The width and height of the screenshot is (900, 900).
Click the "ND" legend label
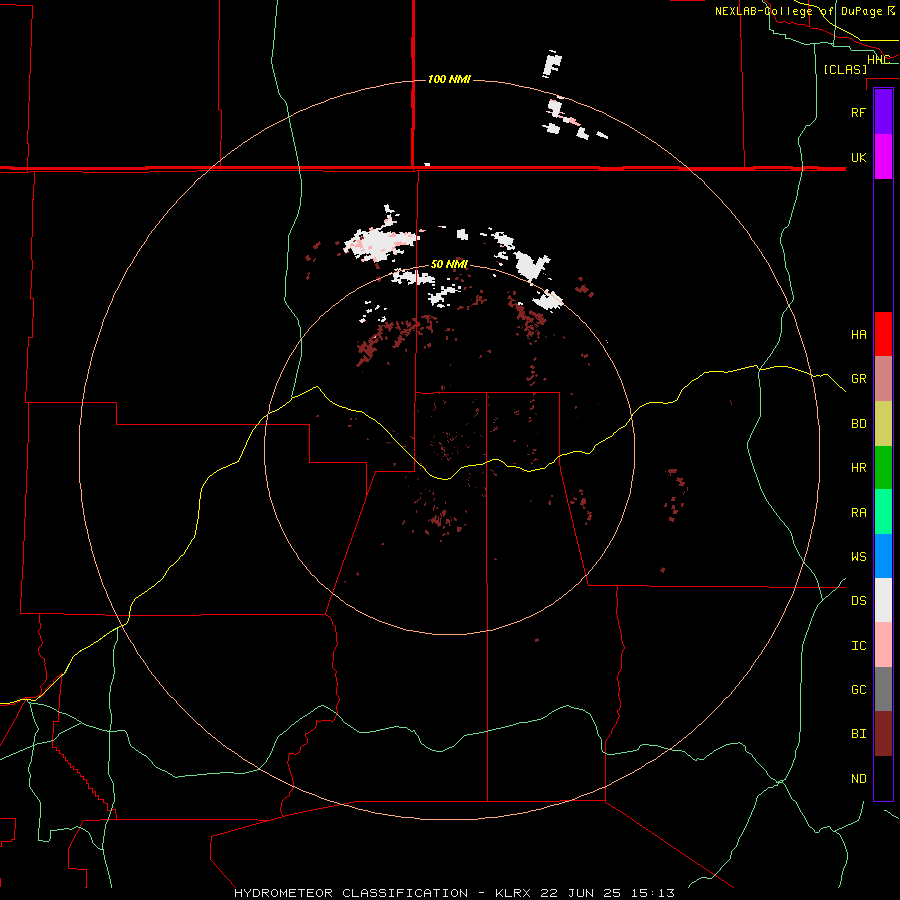point(858,778)
